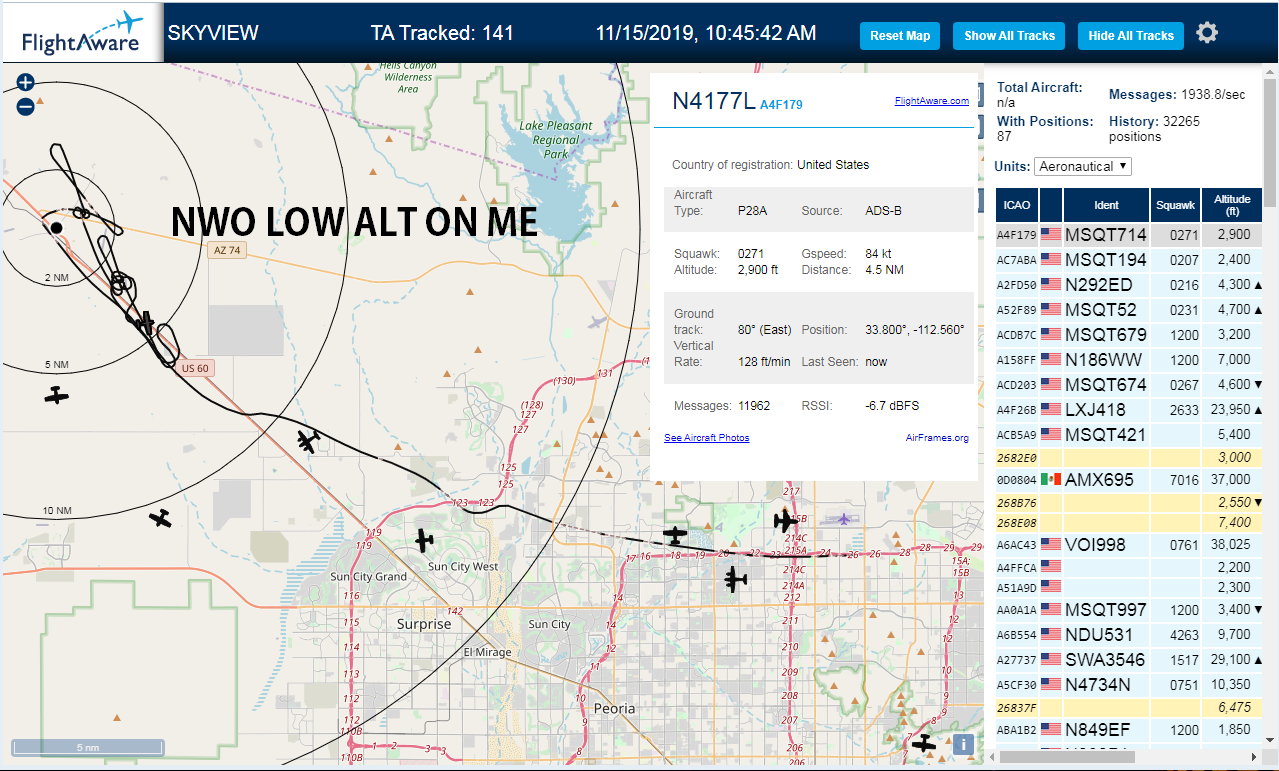1279x771 pixels.
Task: Select the MSQT194 aircraft row
Action: click(1130, 260)
